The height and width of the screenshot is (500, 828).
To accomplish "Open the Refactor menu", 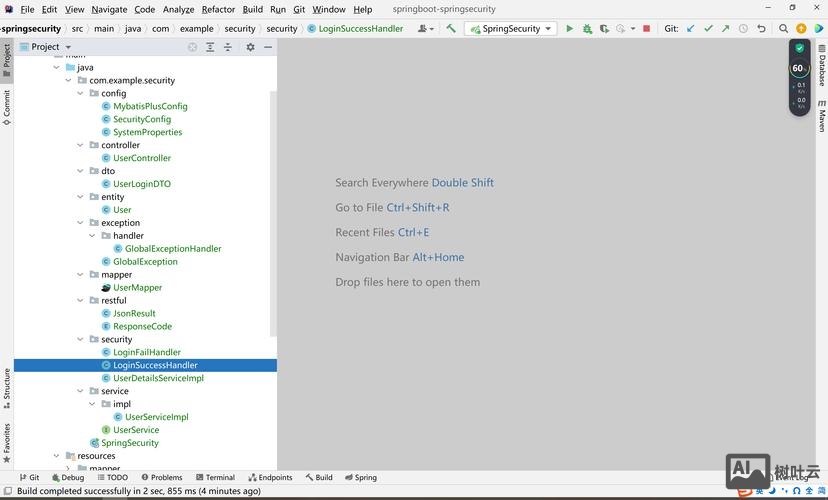I will [x=219, y=9].
